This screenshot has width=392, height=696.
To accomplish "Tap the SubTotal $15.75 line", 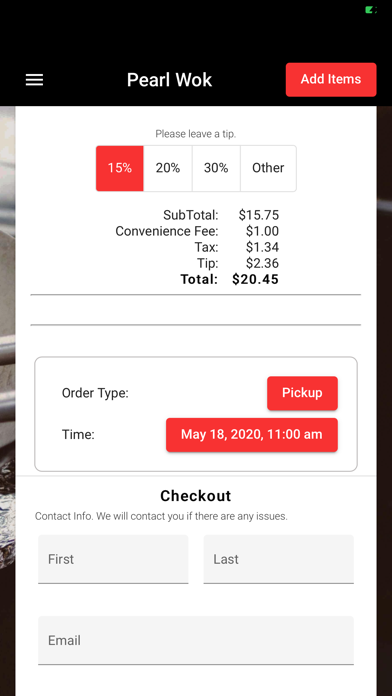I will pyautogui.click(x=221, y=215).
